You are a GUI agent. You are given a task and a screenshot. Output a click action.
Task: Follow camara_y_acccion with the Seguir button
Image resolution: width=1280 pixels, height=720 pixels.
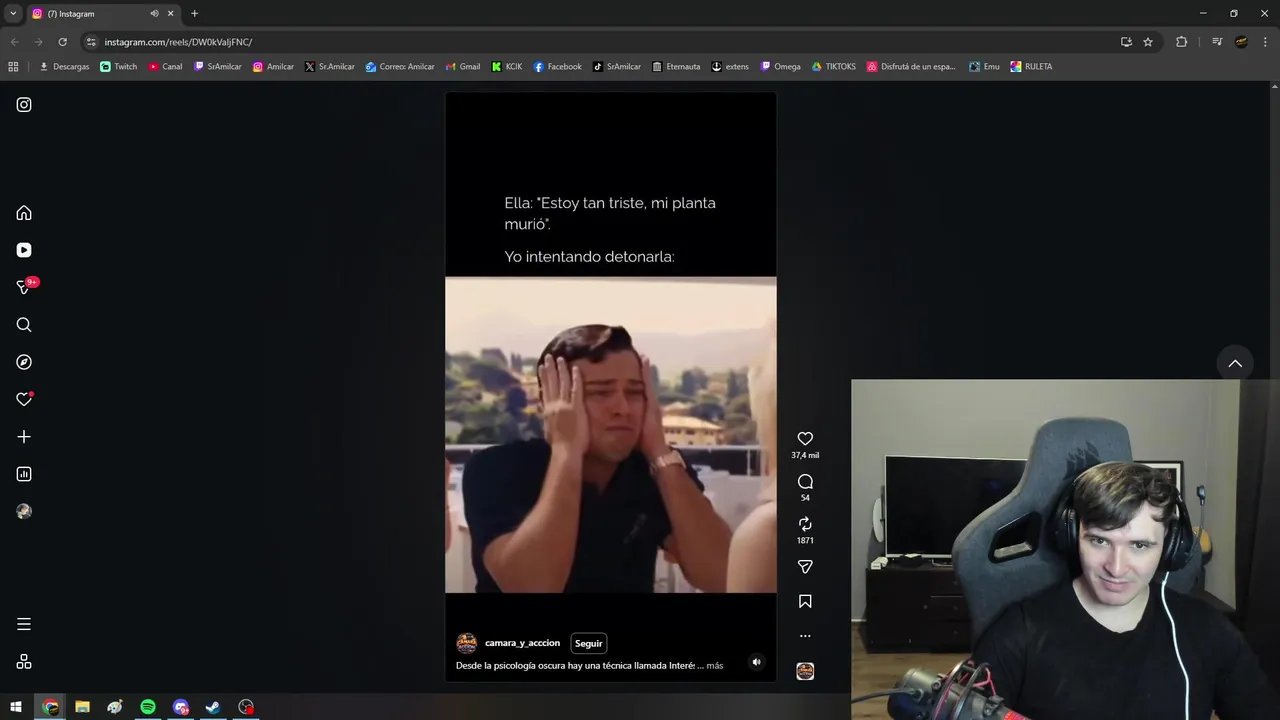click(589, 643)
